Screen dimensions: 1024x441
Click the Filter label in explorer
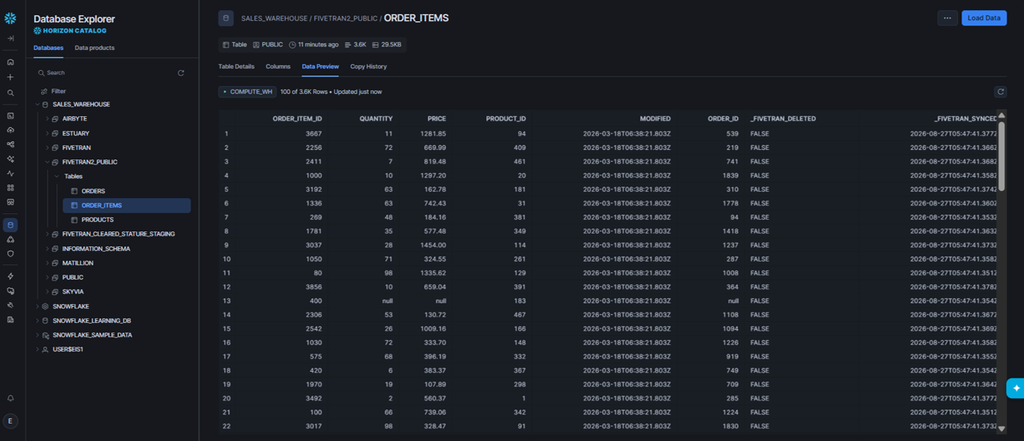[59, 91]
